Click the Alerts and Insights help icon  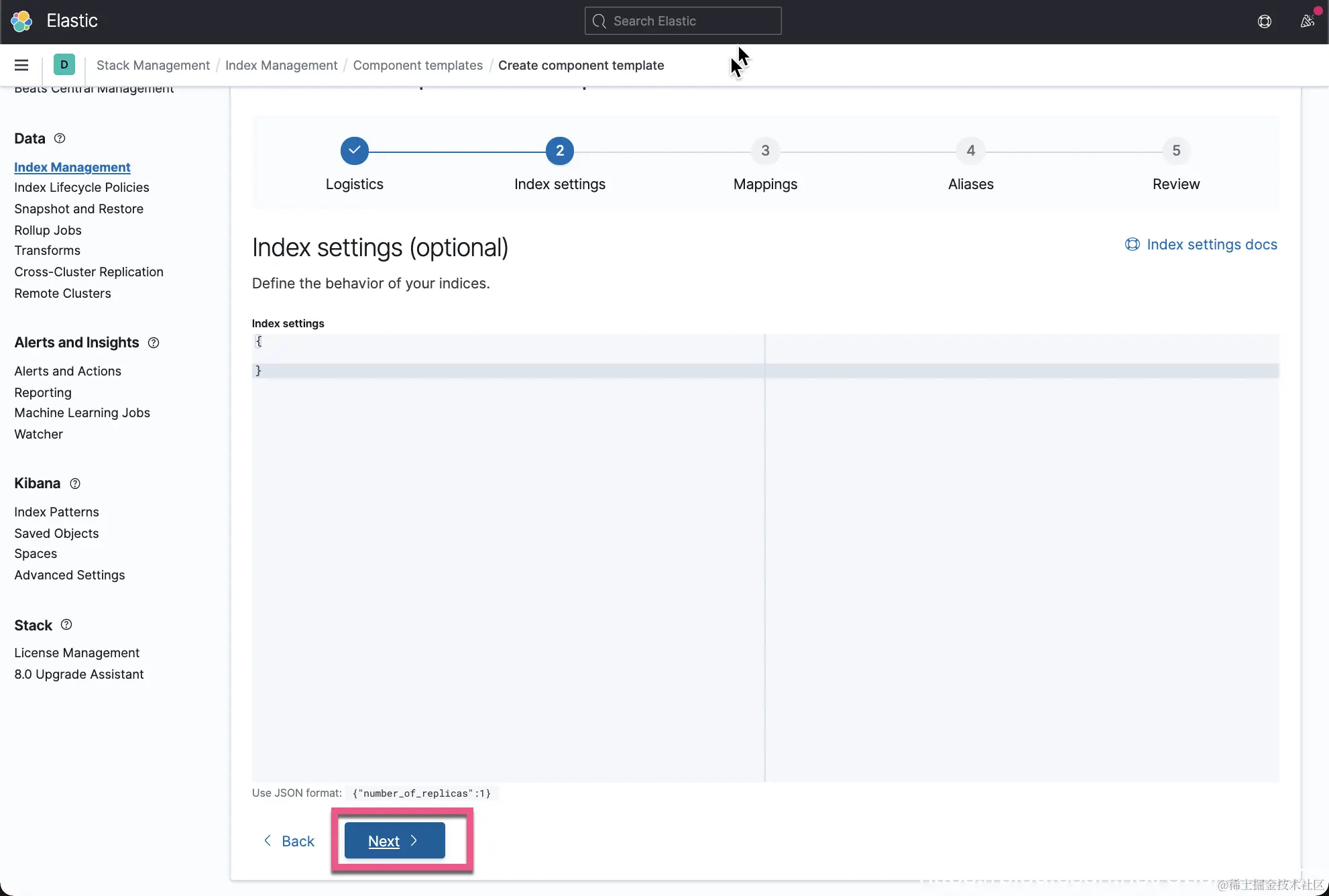(154, 343)
